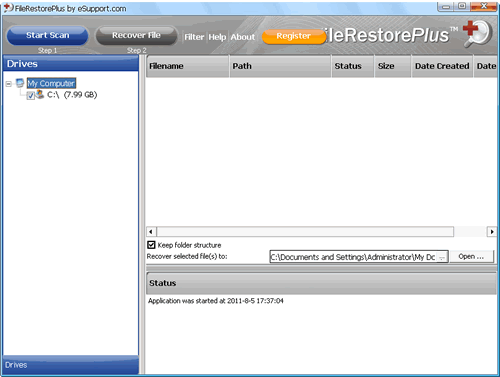The height and width of the screenshot is (377, 500).
Task: Maximize the FileRestorePlus window
Action: pyautogui.click(x=462, y=6)
